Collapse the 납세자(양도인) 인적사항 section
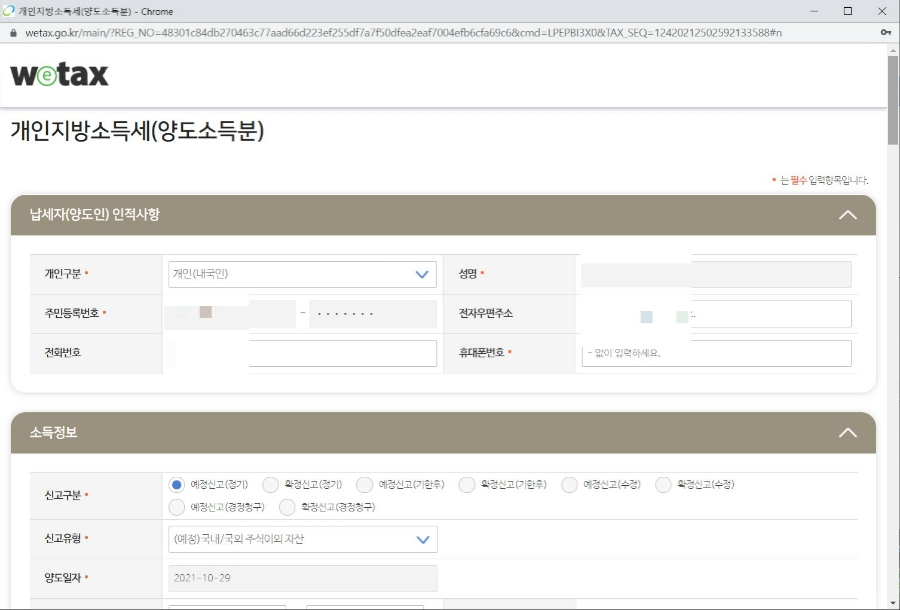 pyautogui.click(x=848, y=214)
